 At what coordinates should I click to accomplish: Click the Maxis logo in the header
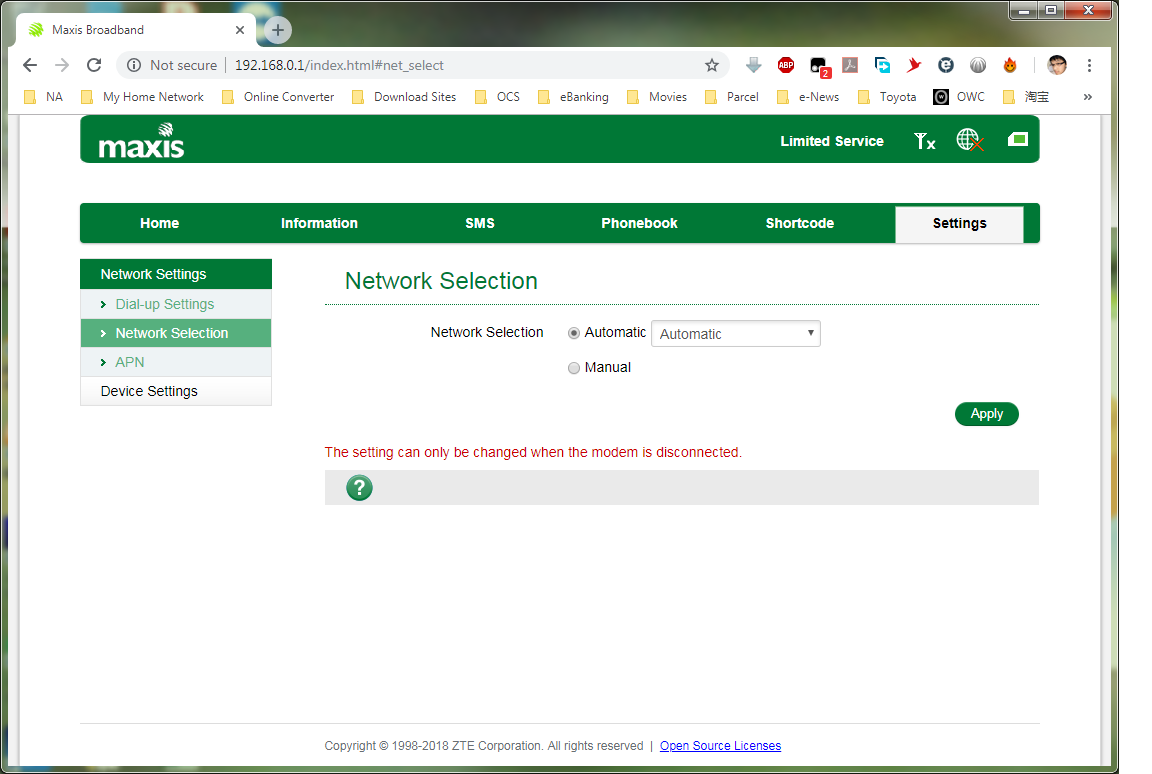[141, 140]
